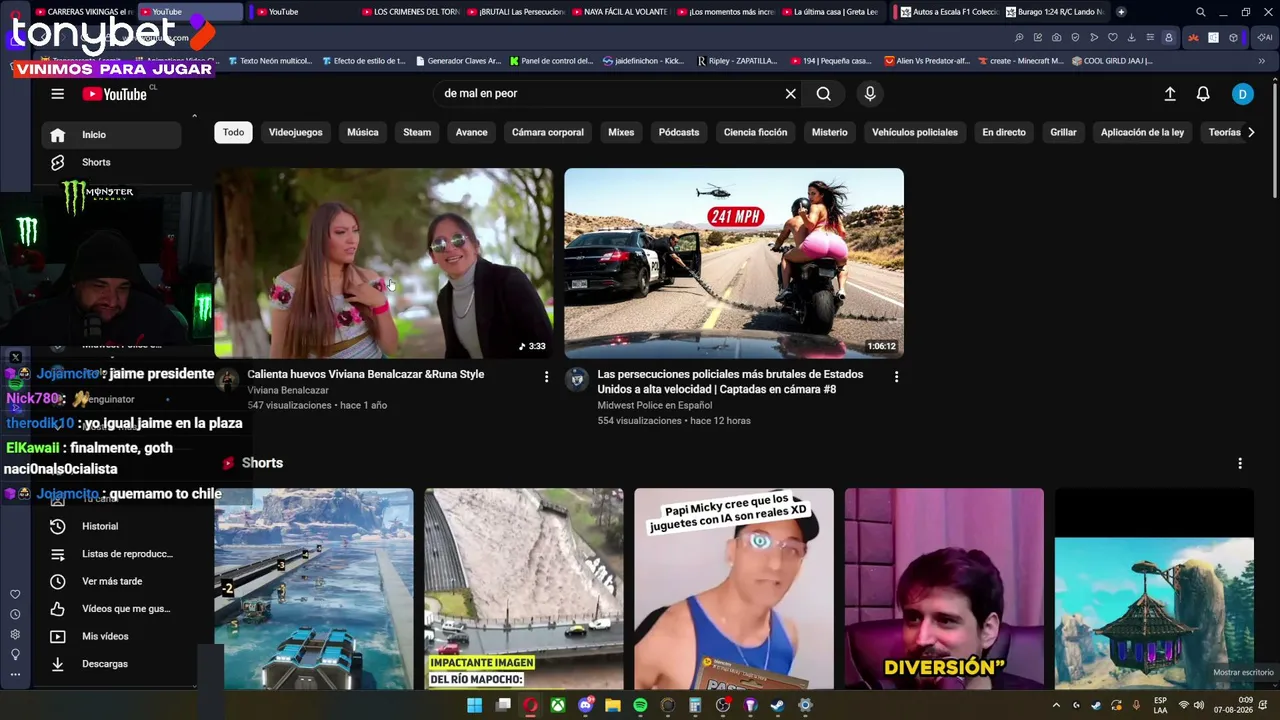Screen dimensions: 1280x720
Task: Open Midwest Police en Español channel
Action: (x=655, y=405)
